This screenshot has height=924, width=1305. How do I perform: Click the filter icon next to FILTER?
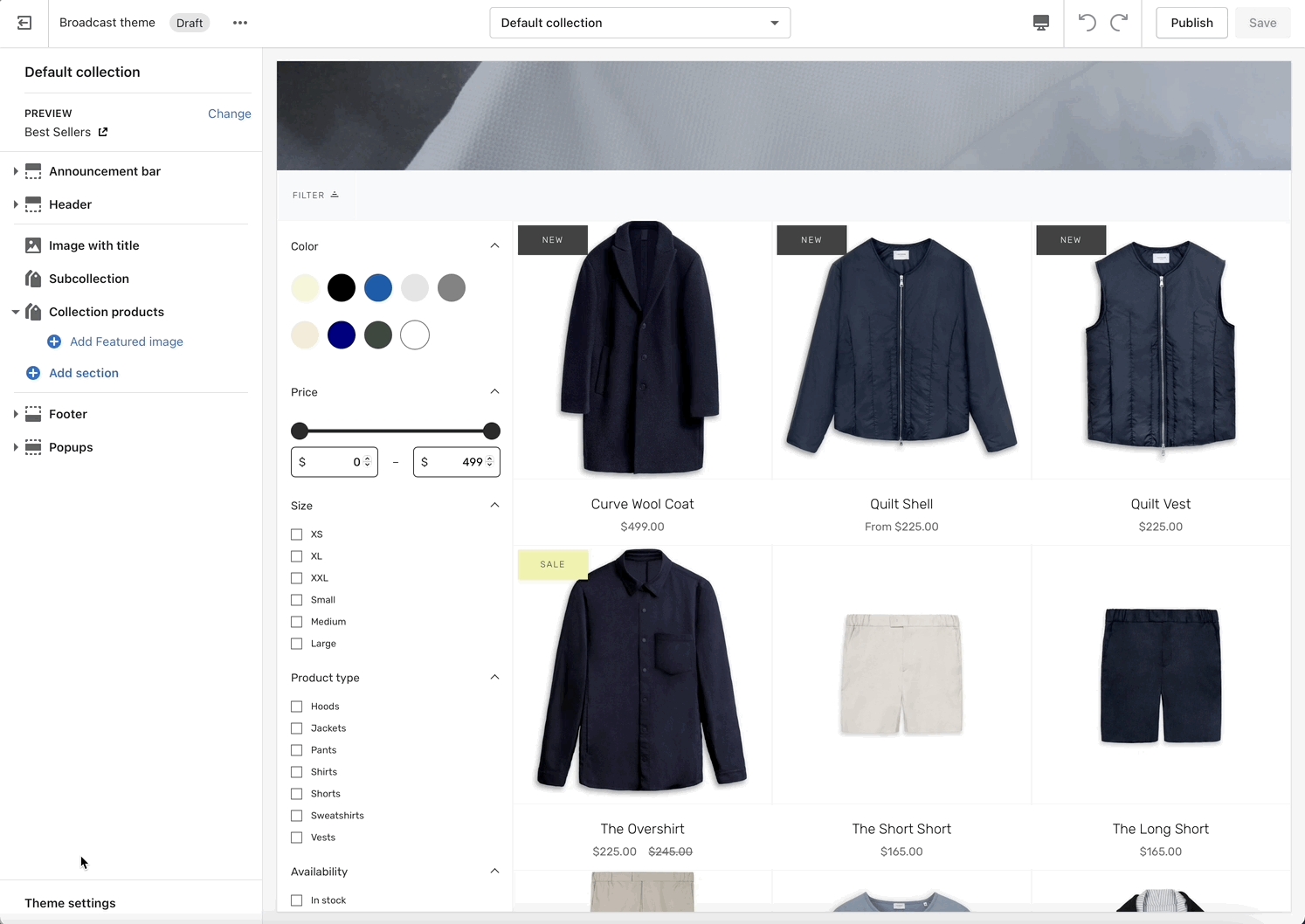tap(335, 195)
